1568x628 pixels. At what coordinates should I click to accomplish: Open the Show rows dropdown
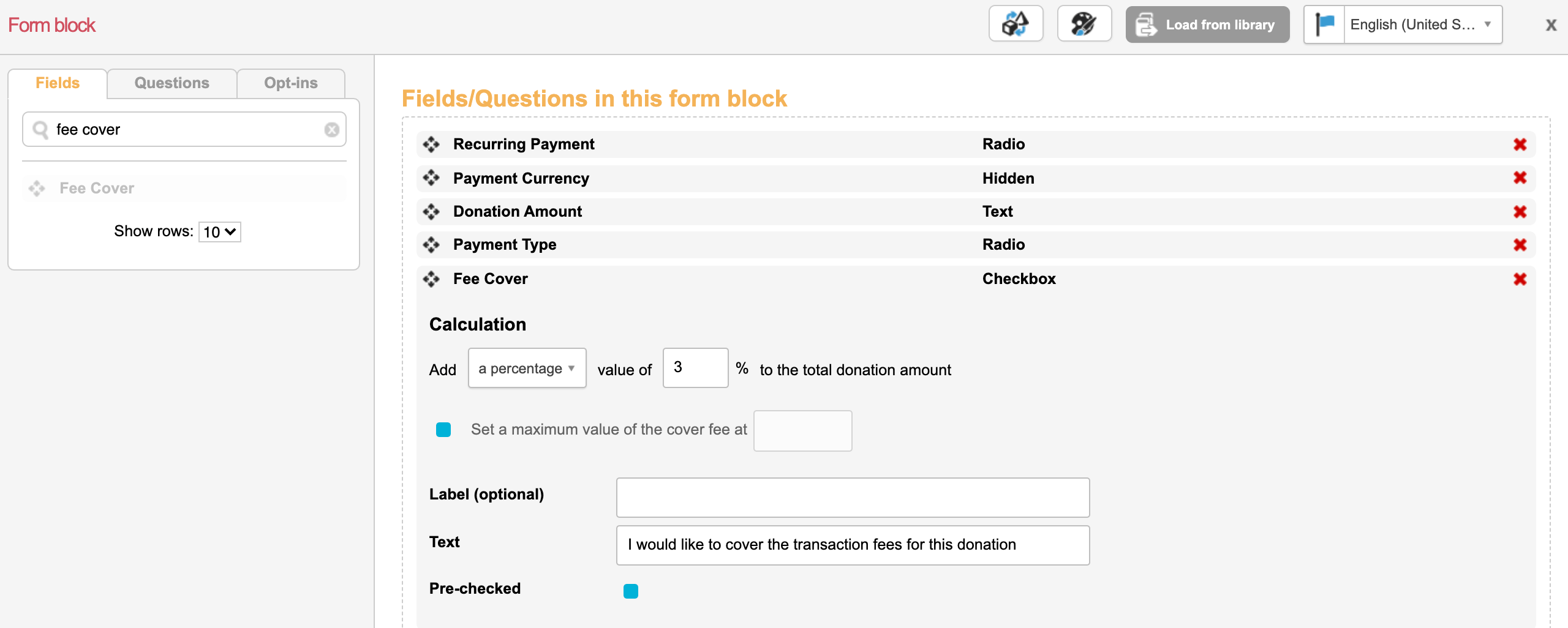(x=219, y=232)
